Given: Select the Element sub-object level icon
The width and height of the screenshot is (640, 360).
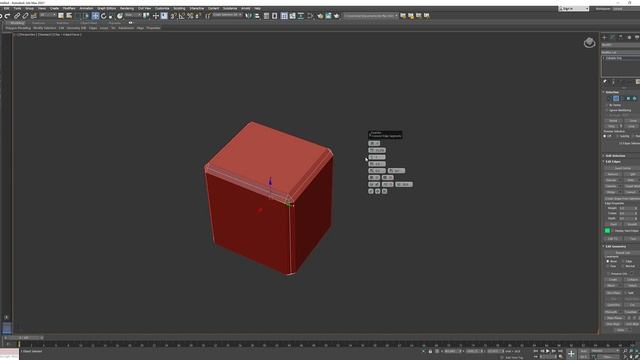Looking at the screenshot, I should [634, 98].
